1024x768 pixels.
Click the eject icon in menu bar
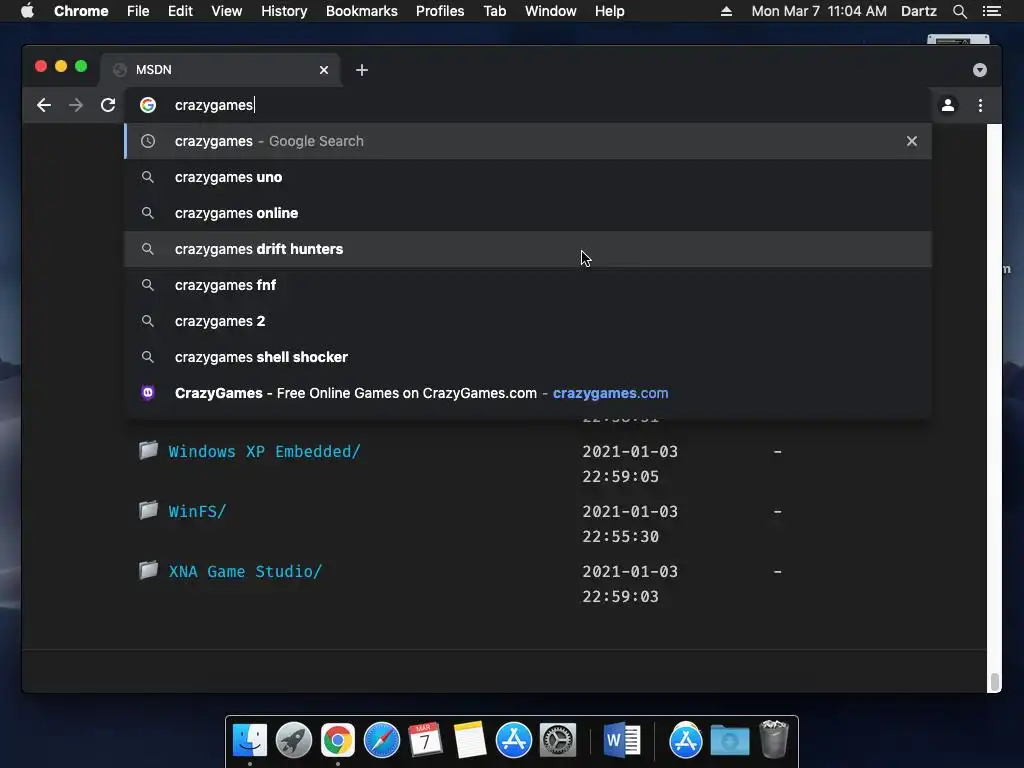(726, 11)
